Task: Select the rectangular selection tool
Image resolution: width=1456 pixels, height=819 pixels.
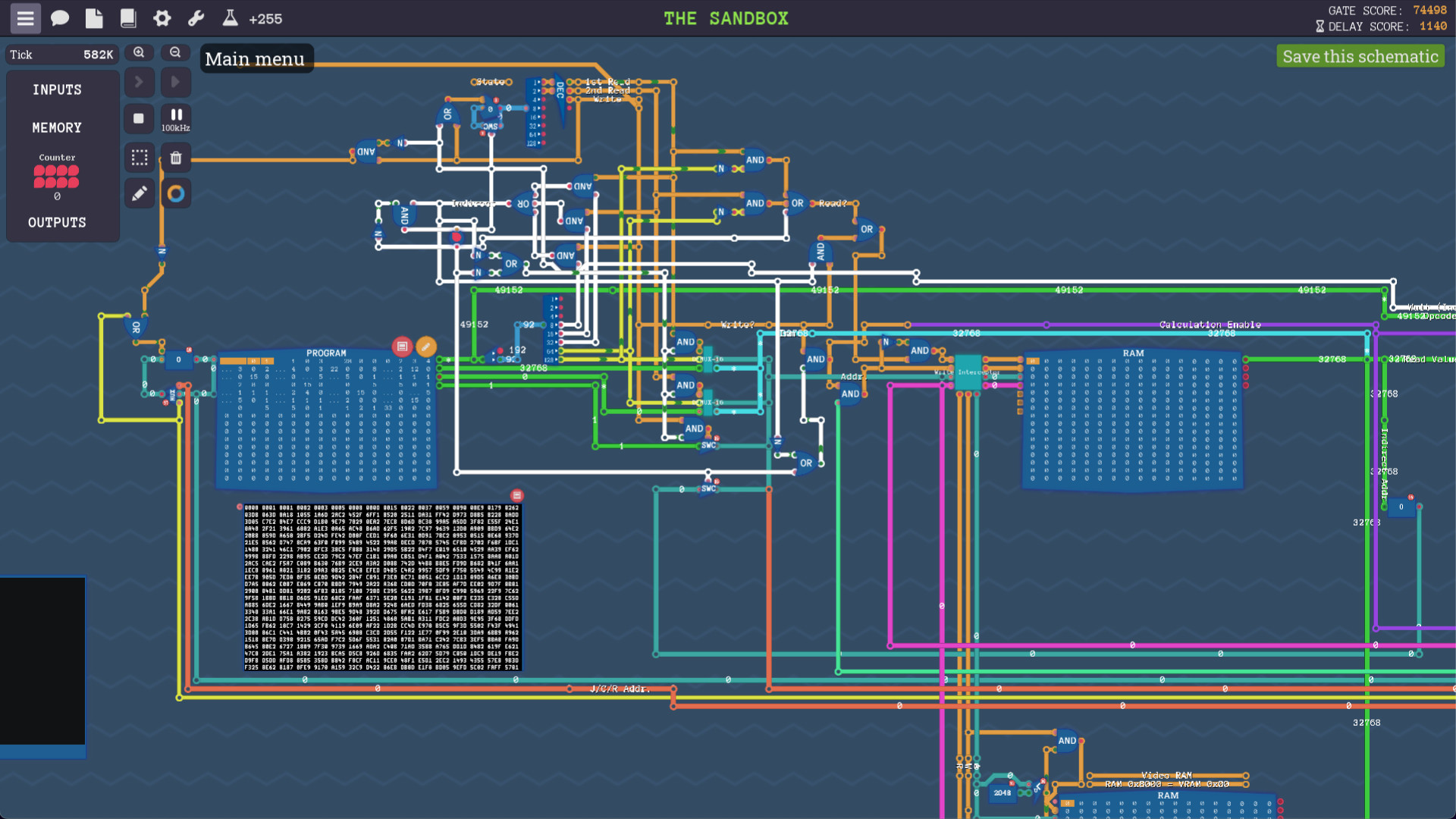Action: click(139, 157)
